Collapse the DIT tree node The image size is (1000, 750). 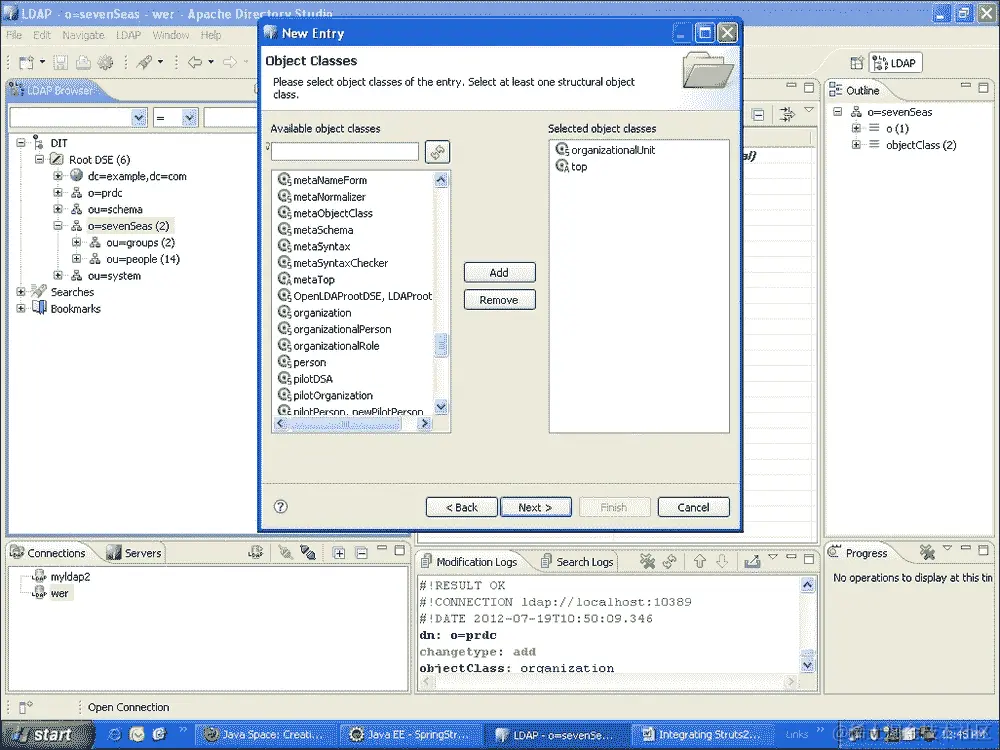pyautogui.click(x=21, y=143)
